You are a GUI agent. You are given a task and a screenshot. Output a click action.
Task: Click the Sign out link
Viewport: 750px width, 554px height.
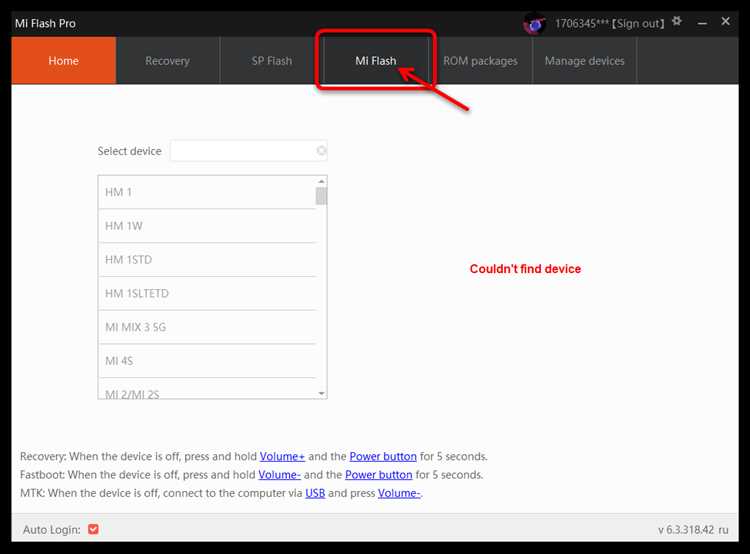click(x=639, y=23)
